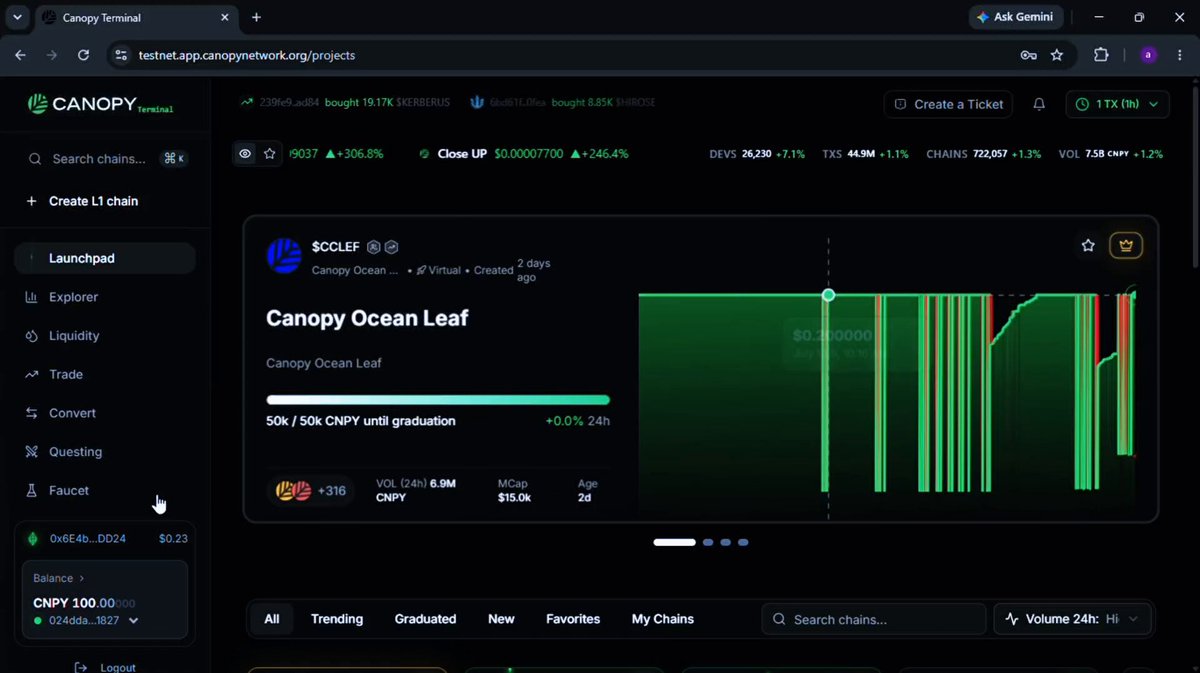The width and height of the screenshot is (1200, 673).
Task: Click the $CCLEF round token avatar
Action: (284, 256)
